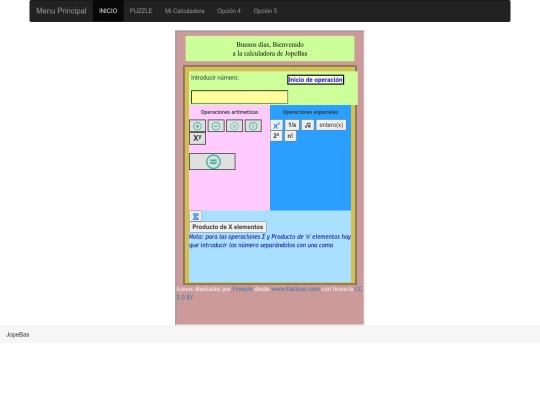Click the addition plus icon button
540x405 pixels.
pyautogui.click(x=197, y=126)
